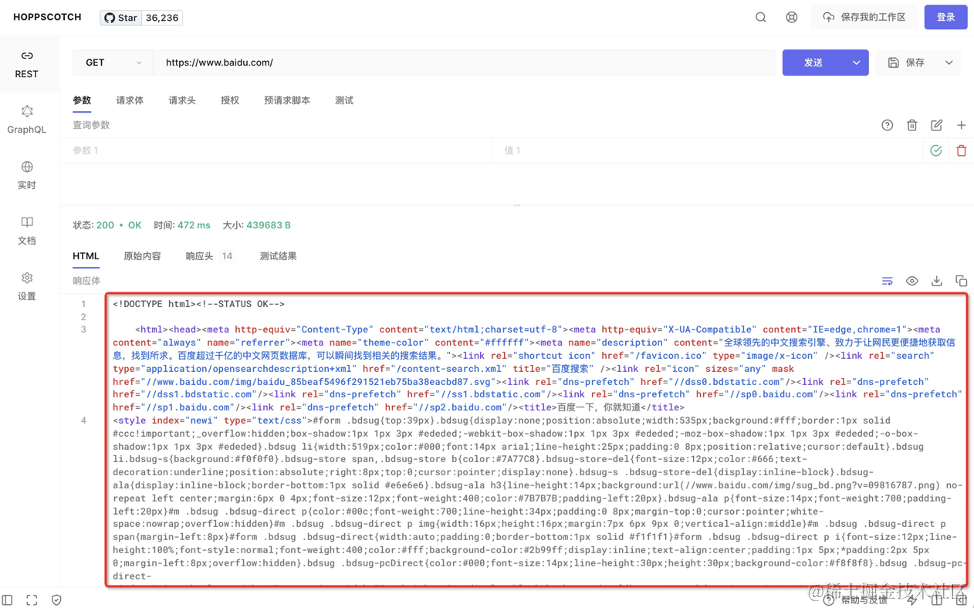
Task: Open the 设置 settings section
Action: 27,286
